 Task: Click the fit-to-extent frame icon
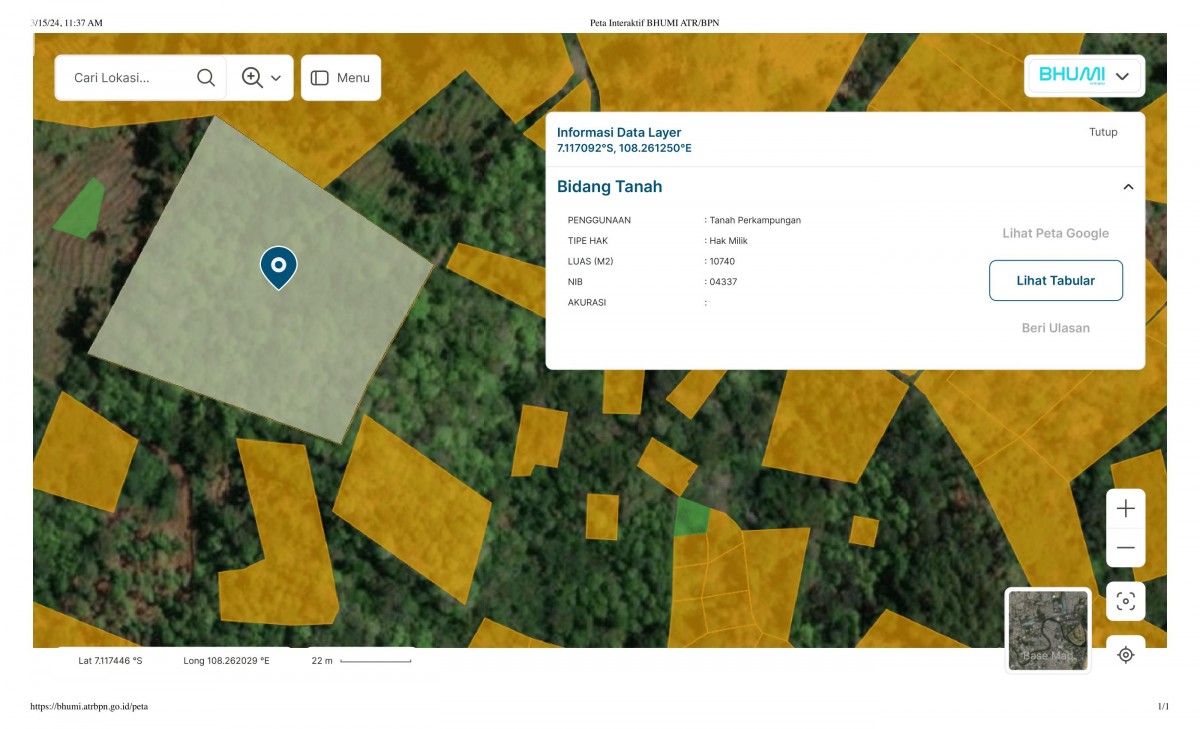1125,601
